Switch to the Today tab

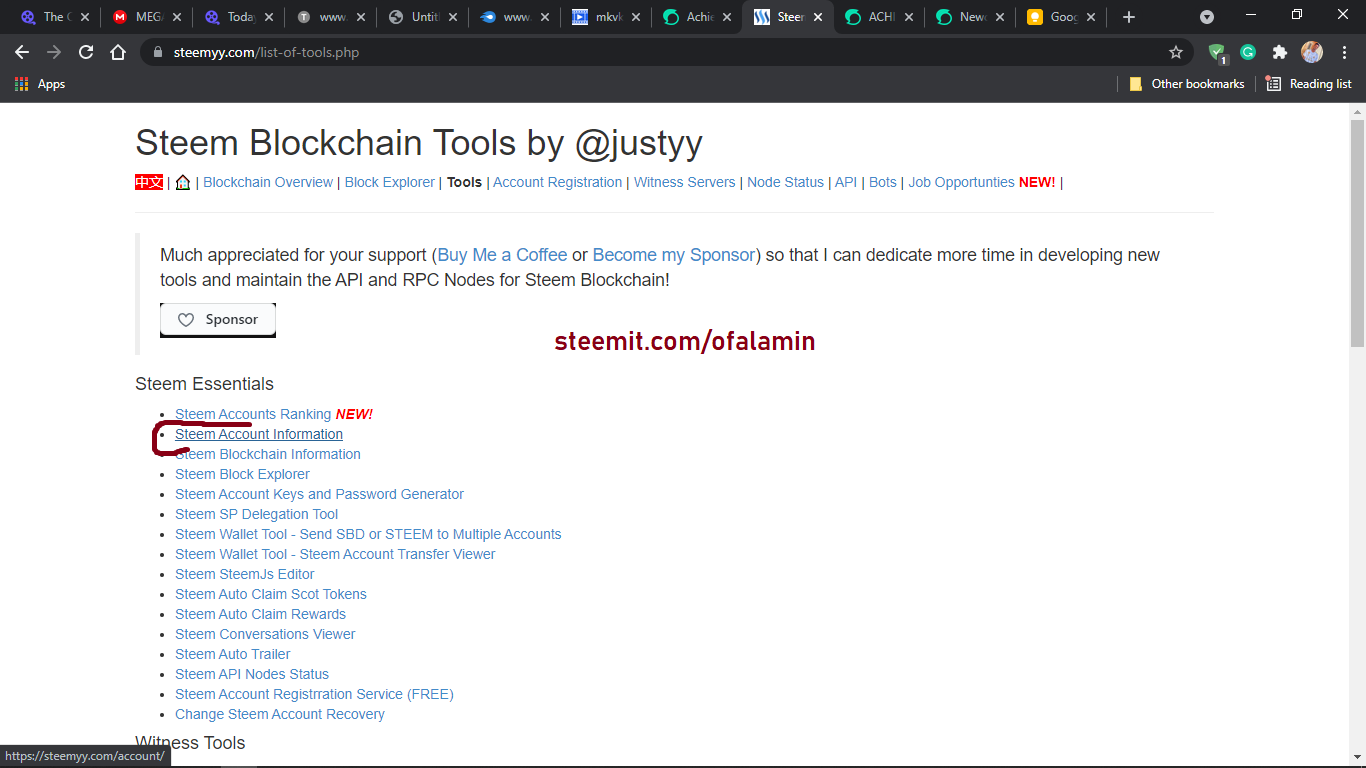pos(239,17)
